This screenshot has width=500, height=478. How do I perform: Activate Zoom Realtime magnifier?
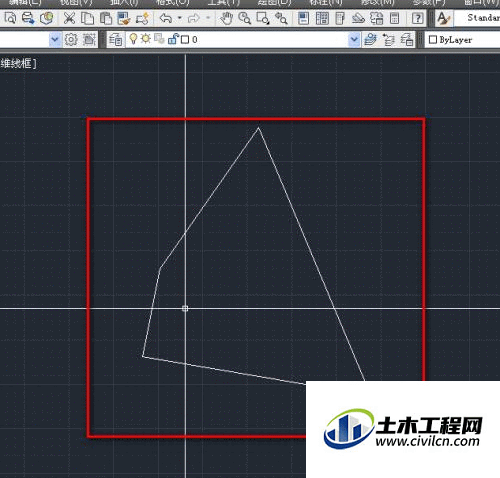245,18
